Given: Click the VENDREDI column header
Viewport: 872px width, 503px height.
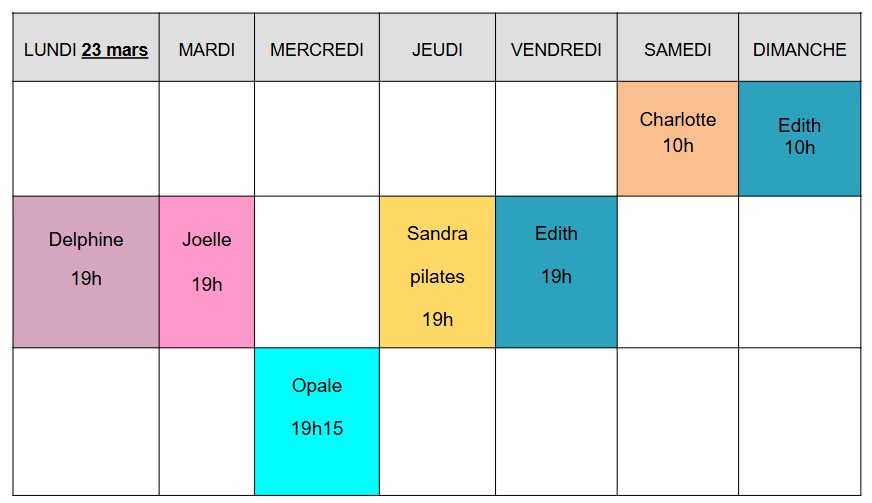Looking at the screenshot, I should pos(556,49).
